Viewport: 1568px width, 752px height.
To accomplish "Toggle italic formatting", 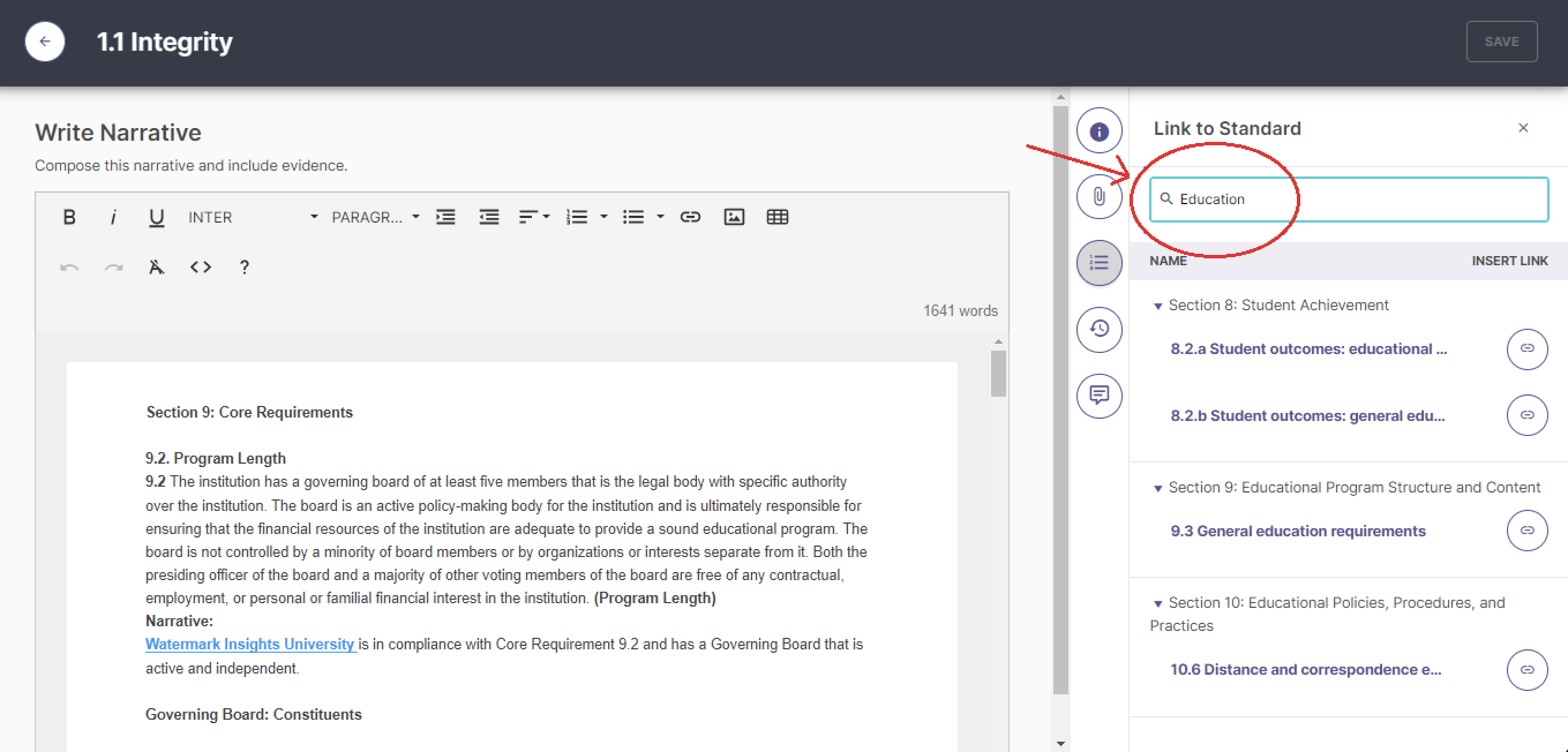I will pyautogui.click(x=112, y=217).
